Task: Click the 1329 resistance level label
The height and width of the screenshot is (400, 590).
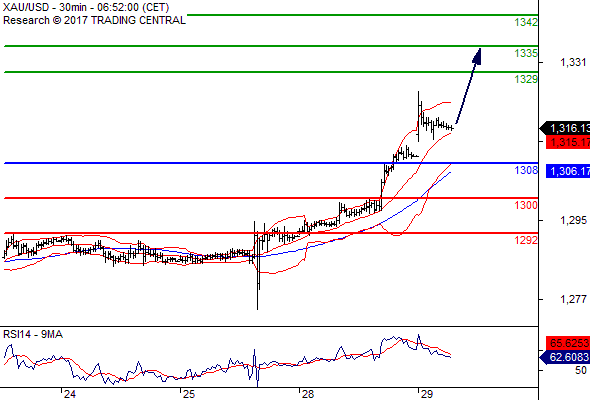Action: click(526, 79)
